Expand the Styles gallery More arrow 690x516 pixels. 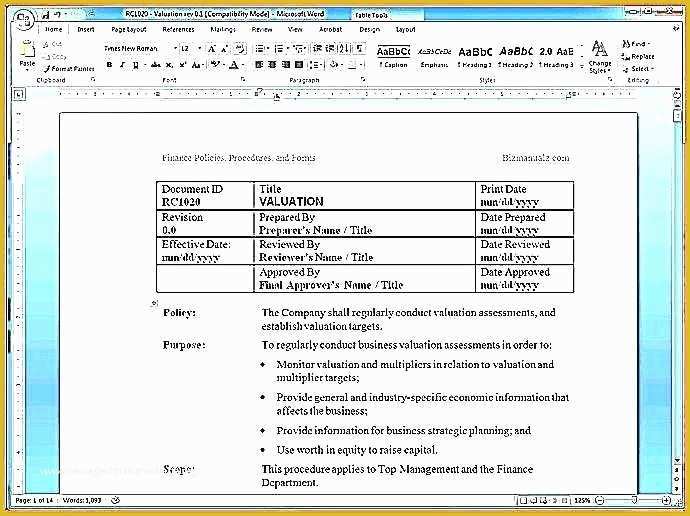[582, 66]
